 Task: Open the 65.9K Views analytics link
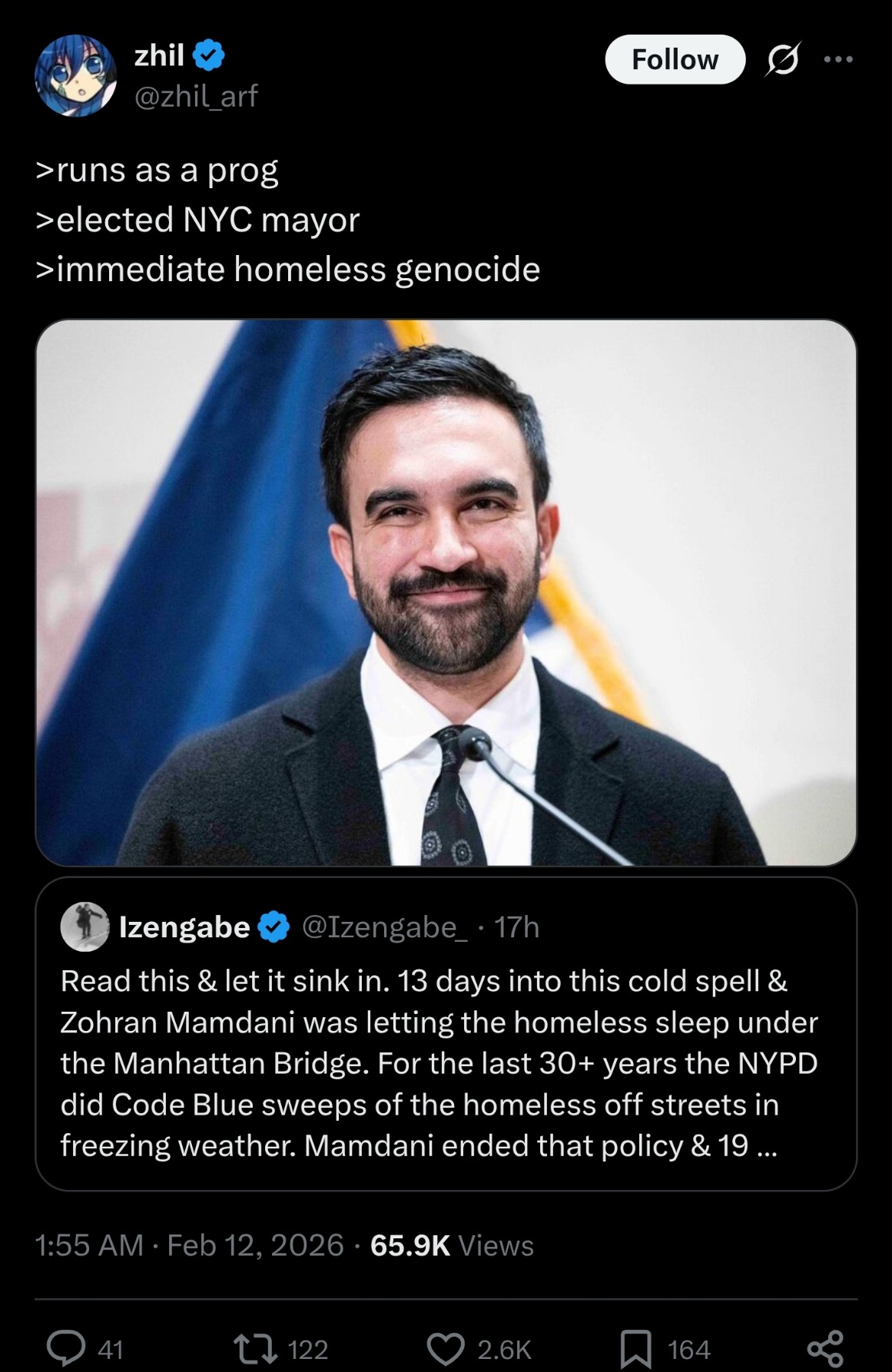[x=452, y=1245]
